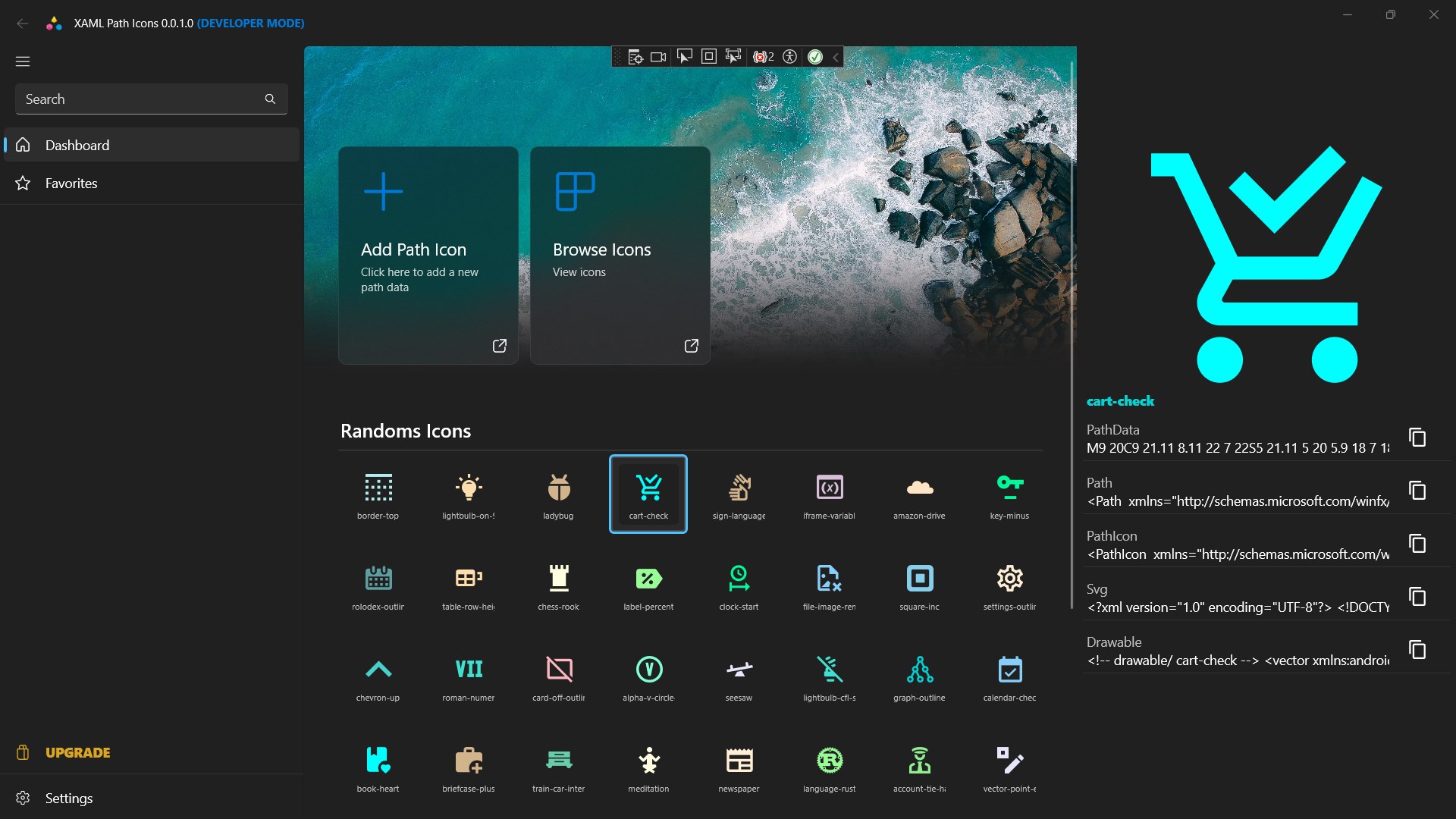Image resolution: width=1456 pixels, height=819 pixels.
Task: Click the Search input field
Action: pos(140,99)
